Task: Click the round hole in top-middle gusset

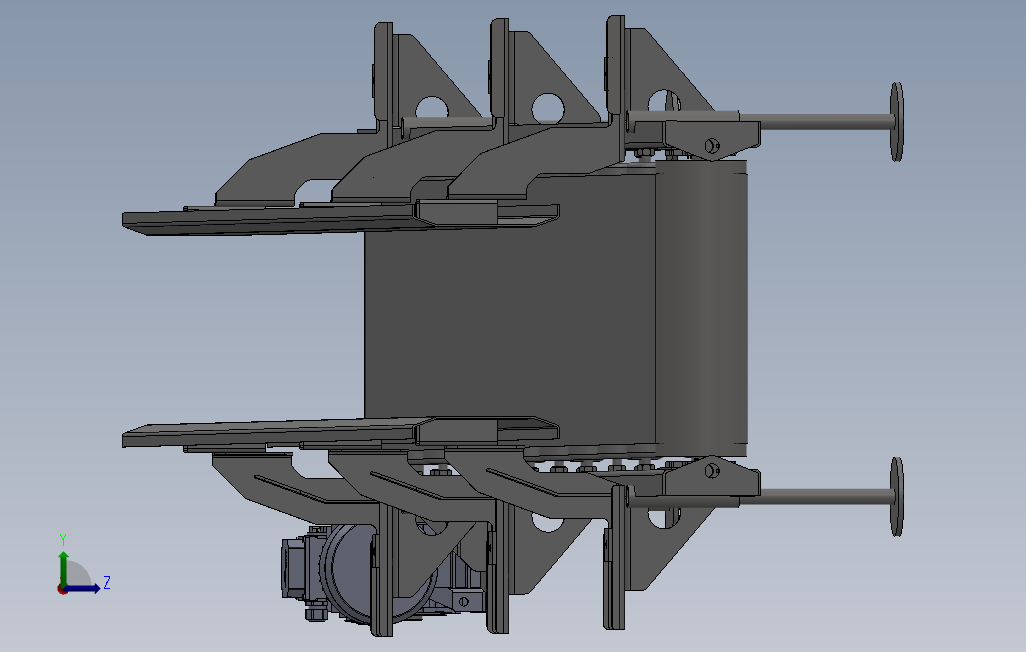Action: point(548,108)
